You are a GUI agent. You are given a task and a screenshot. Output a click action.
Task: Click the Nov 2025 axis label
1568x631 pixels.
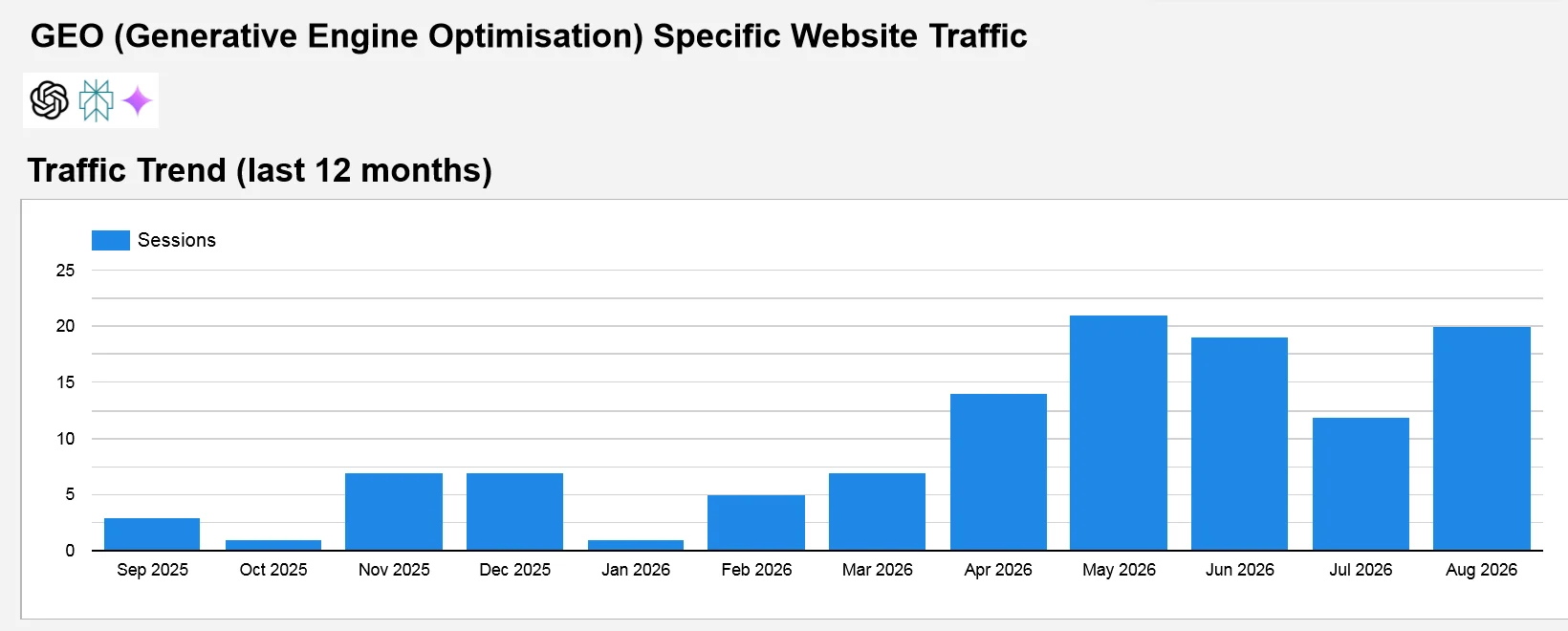[394, 570]
